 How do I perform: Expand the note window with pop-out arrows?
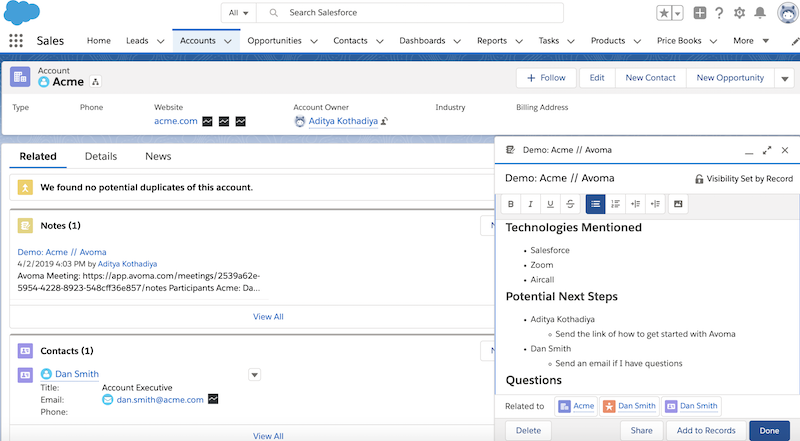click(767, 150)
